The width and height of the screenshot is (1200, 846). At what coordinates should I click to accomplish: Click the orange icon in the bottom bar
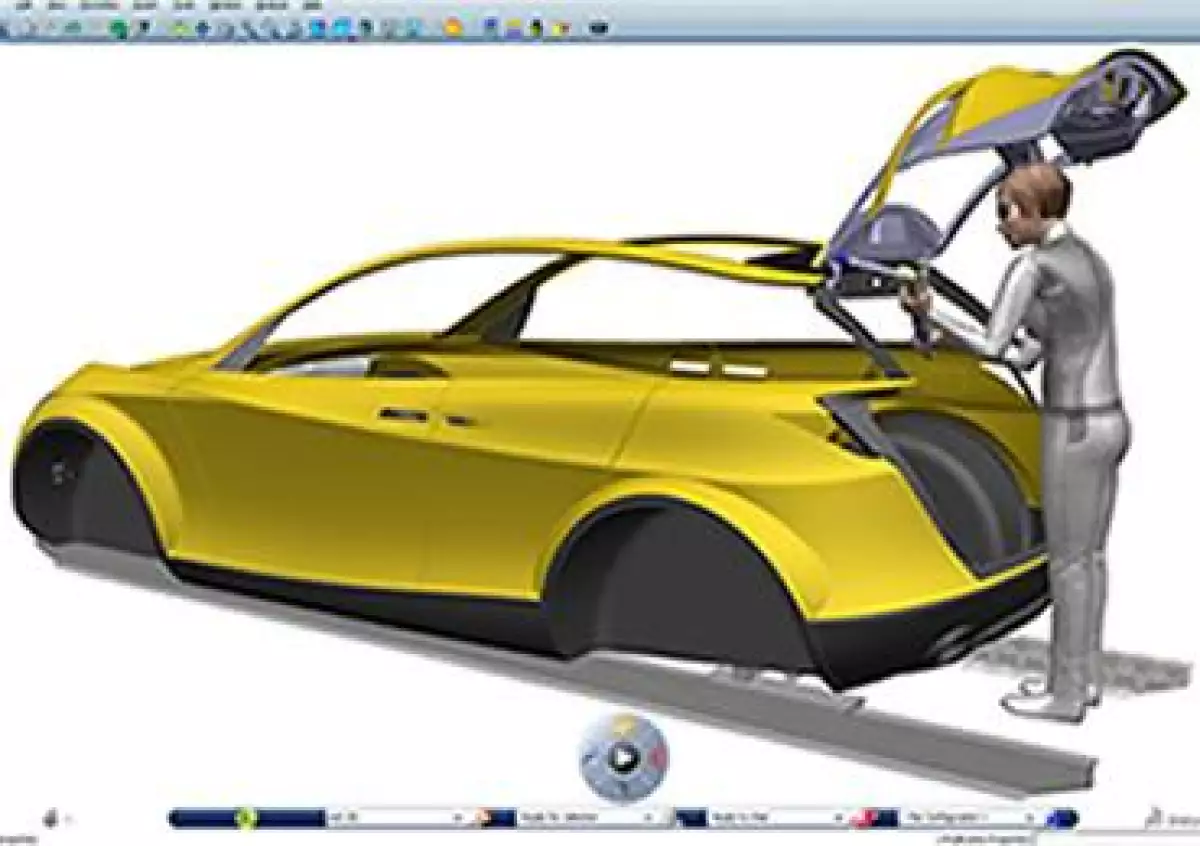coord(484,818)
